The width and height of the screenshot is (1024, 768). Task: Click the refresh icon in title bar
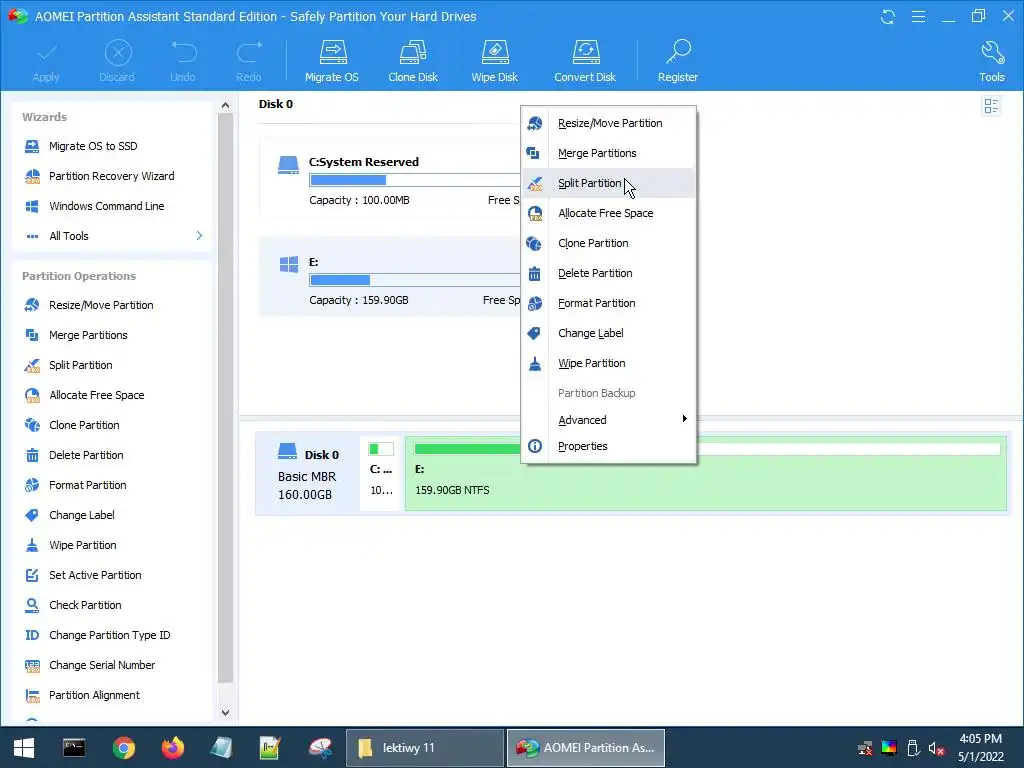click(888, 16)
